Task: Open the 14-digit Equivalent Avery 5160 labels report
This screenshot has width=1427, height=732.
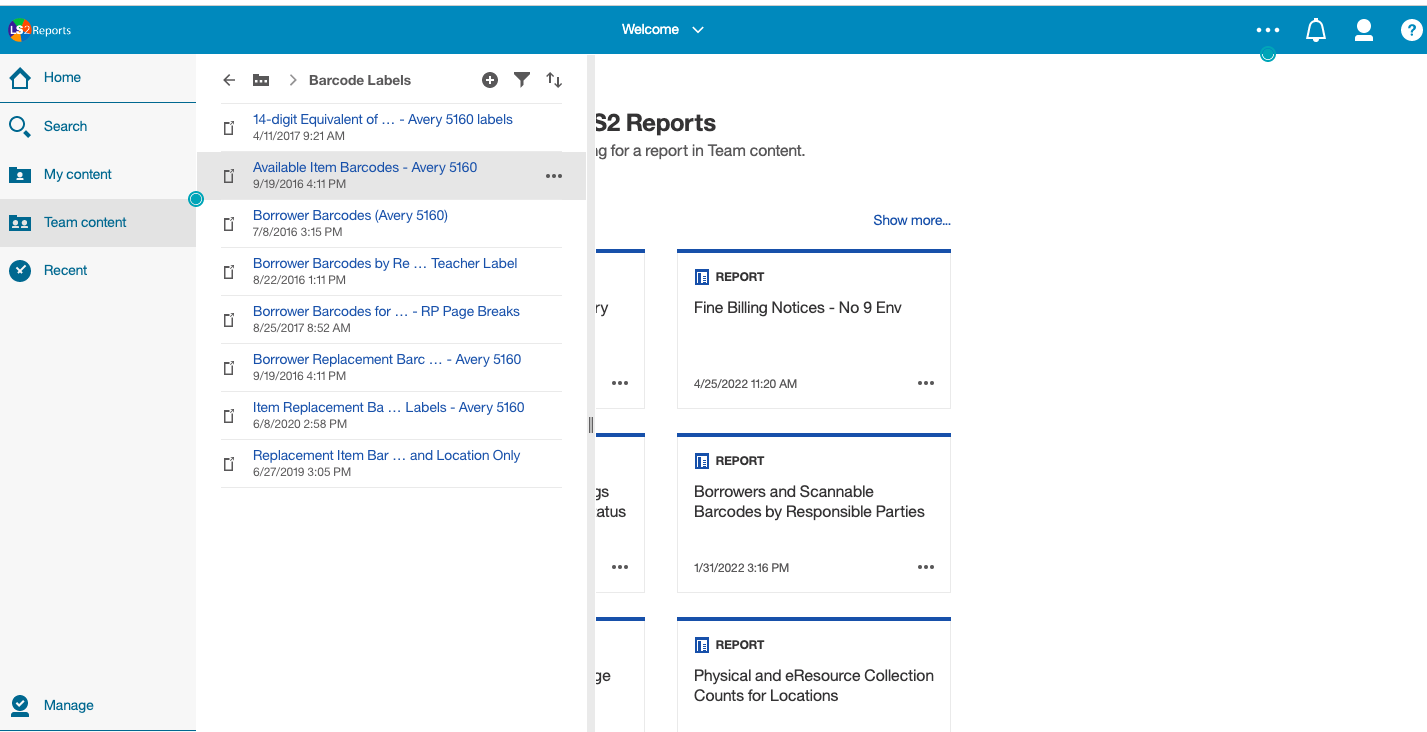Action: [383, 119]
